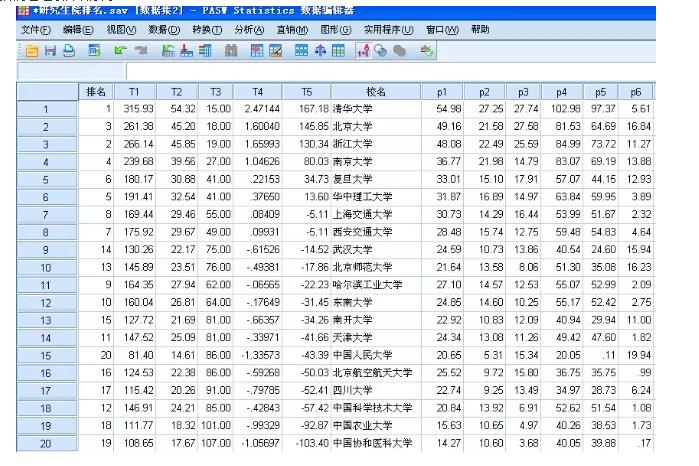Click the gray Redo arrow icon
The image size is (699, 466).
click(x=141, y=51)
